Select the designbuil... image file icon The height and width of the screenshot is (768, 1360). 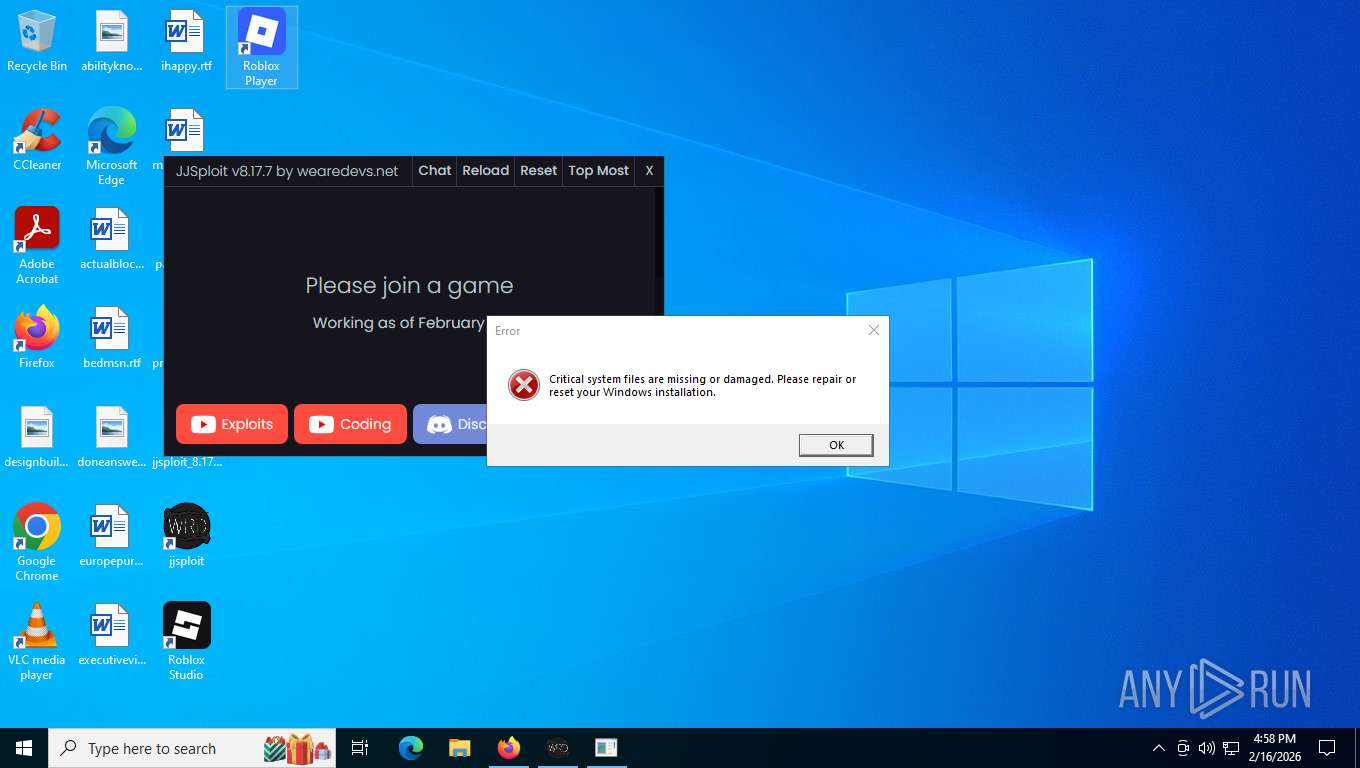click(x=37, y=437)
